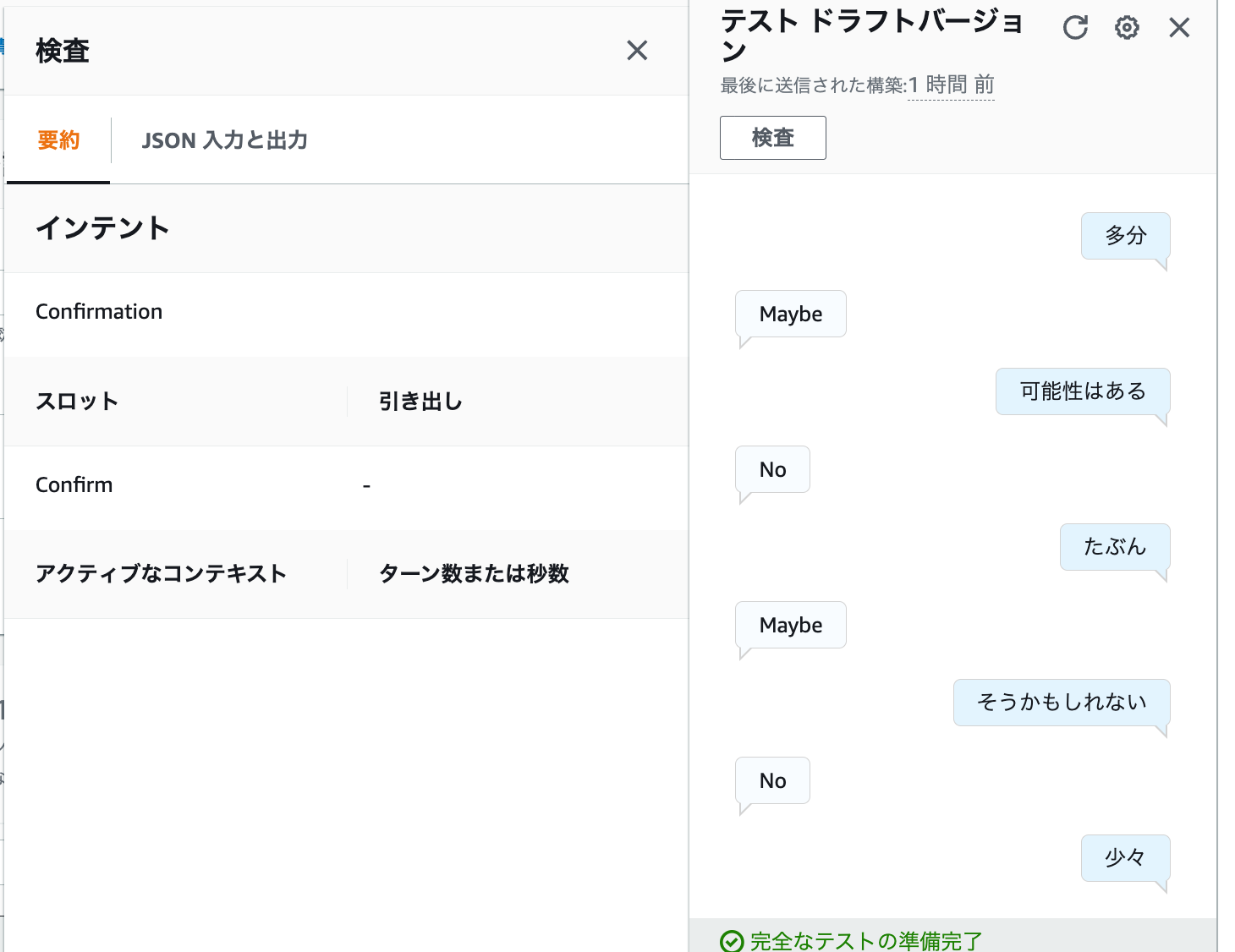Screen dimensions: 1235x952
Task: Click the refresh icon in test window
Action: pyautogui.click(x=1075, y=28)
